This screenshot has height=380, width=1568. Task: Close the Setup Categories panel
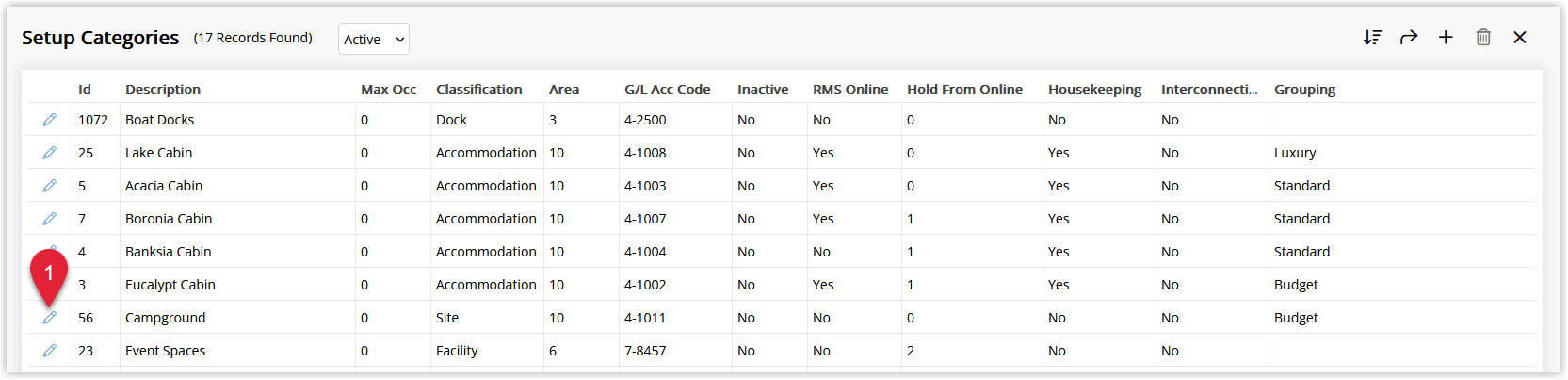pyautogui.click(x=1520, y=38)
